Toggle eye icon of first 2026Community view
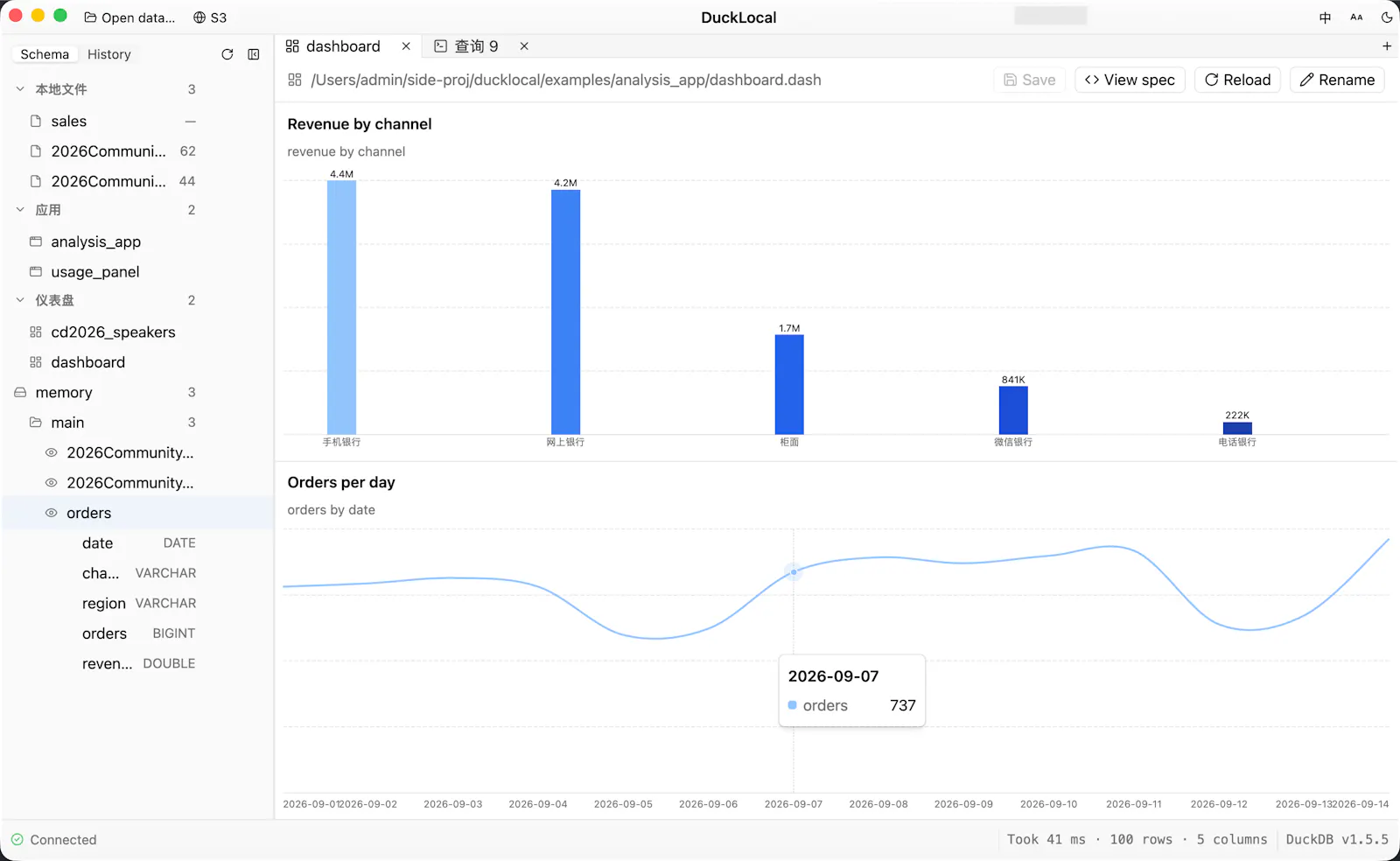This screenshot has width=1400, height=861. coord(52,452)
